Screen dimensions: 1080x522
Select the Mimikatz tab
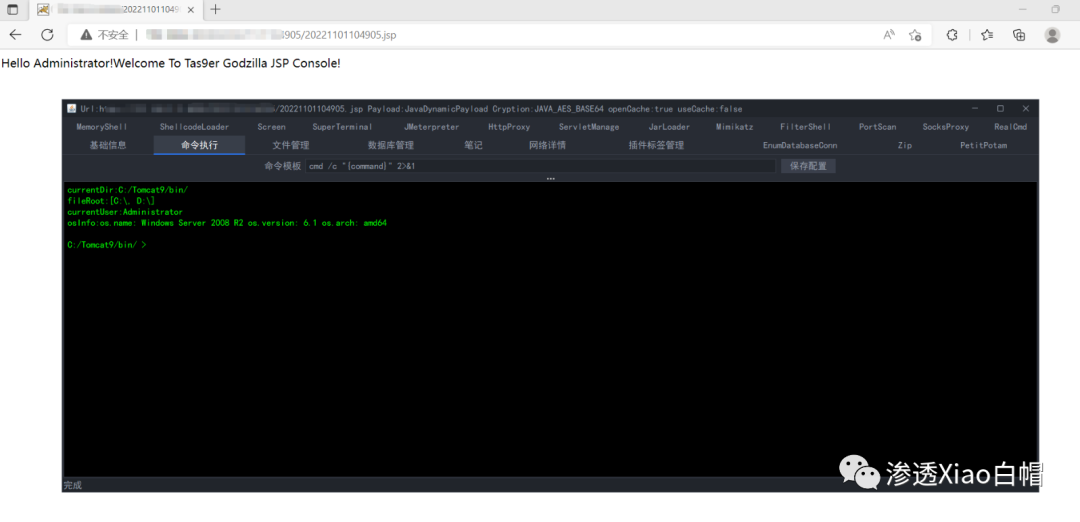[x=734, y=127]
